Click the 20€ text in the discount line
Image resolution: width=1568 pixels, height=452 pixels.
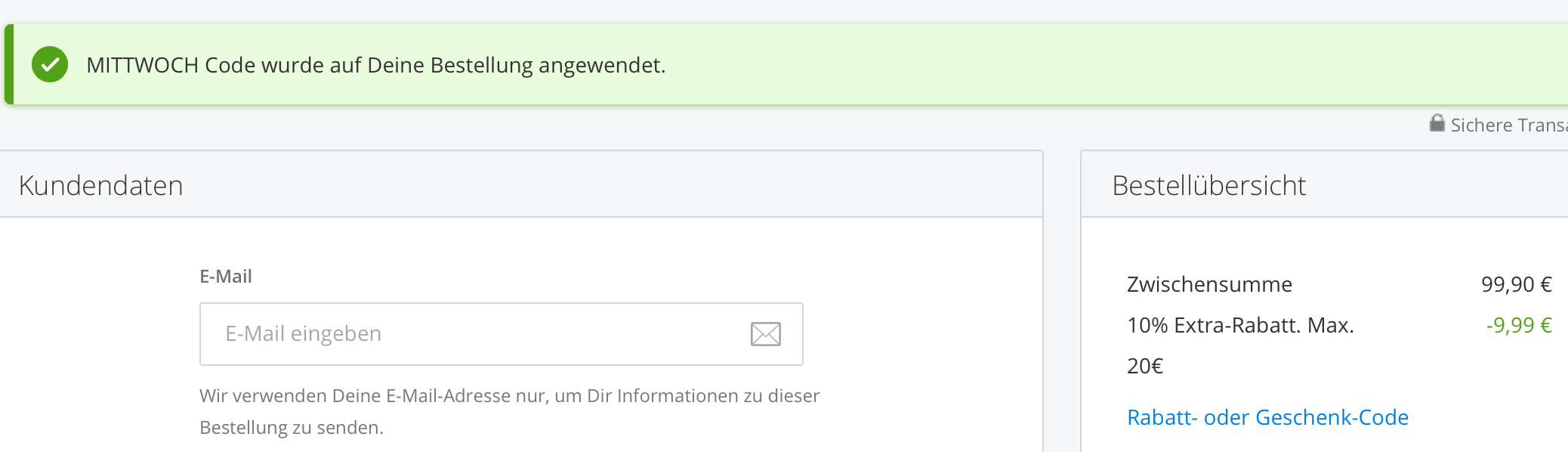click(1144, 366)
